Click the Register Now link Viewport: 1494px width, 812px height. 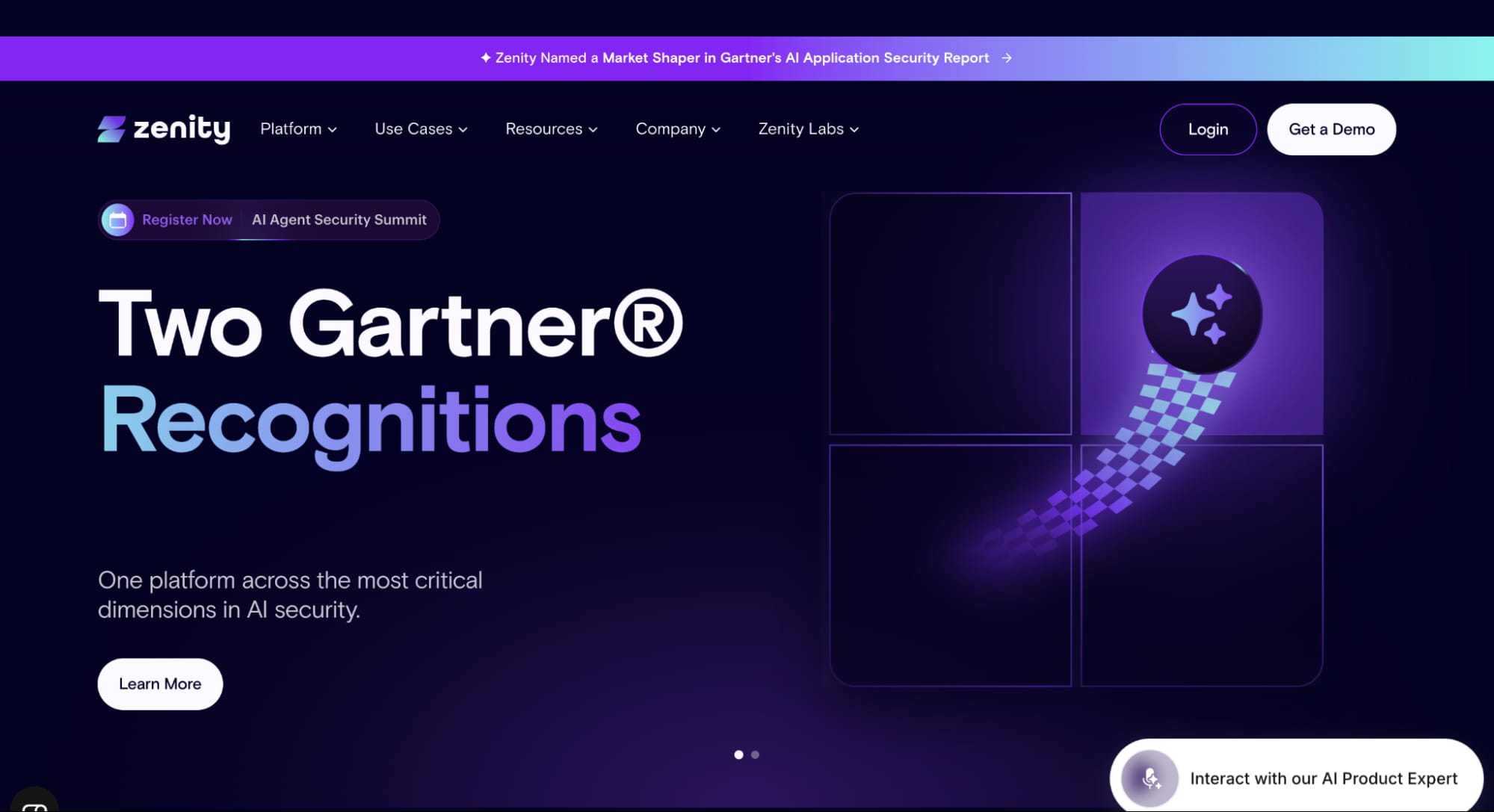[187, 220]
